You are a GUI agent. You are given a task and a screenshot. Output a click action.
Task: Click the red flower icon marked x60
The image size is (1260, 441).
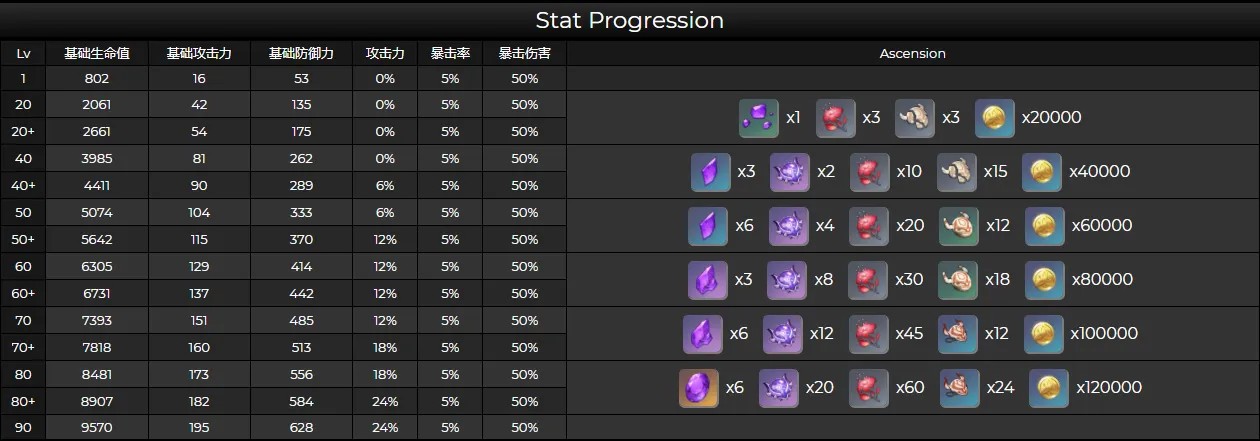point(869,388)
